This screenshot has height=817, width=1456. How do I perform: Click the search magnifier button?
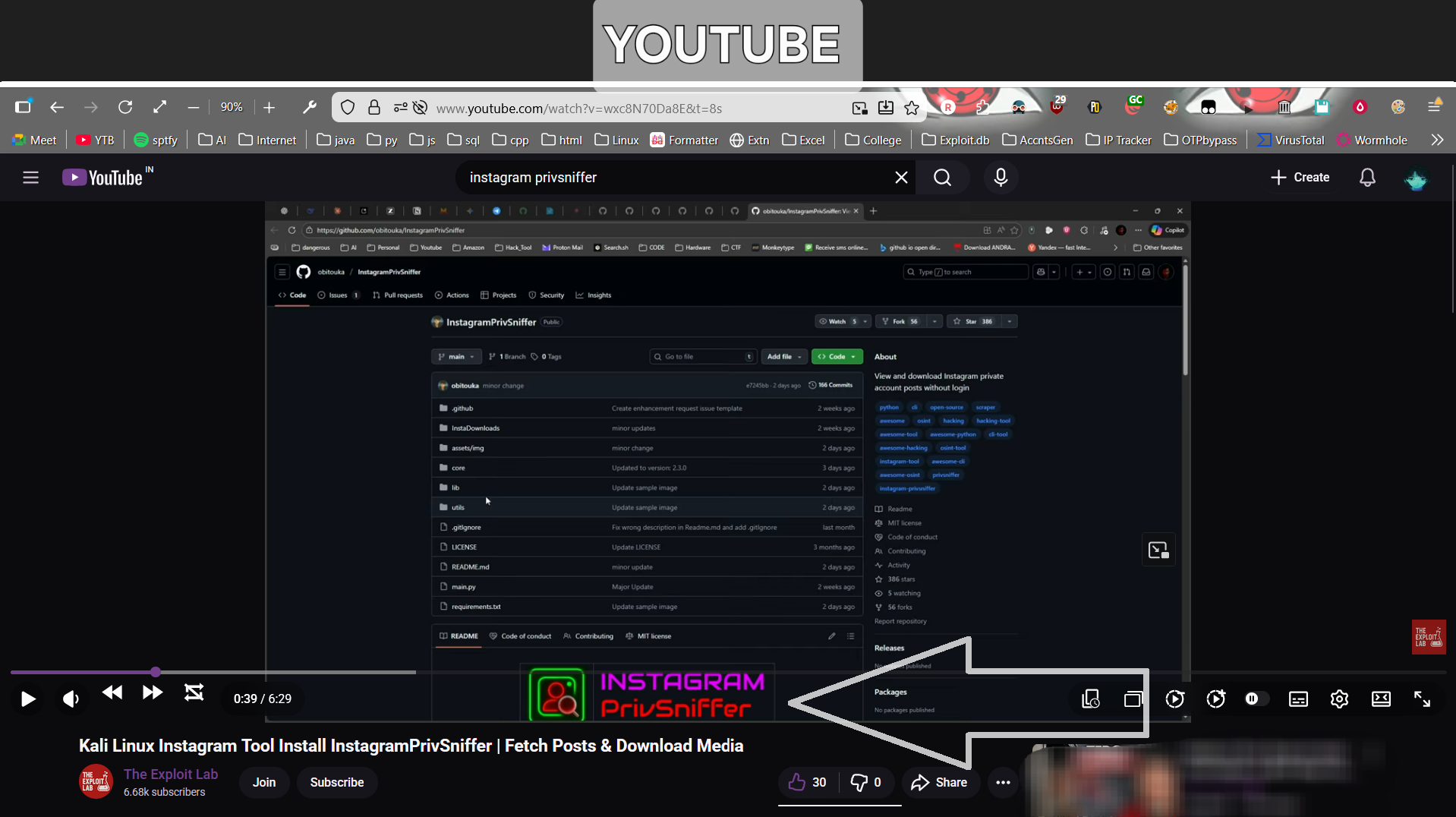coord(942,177)
